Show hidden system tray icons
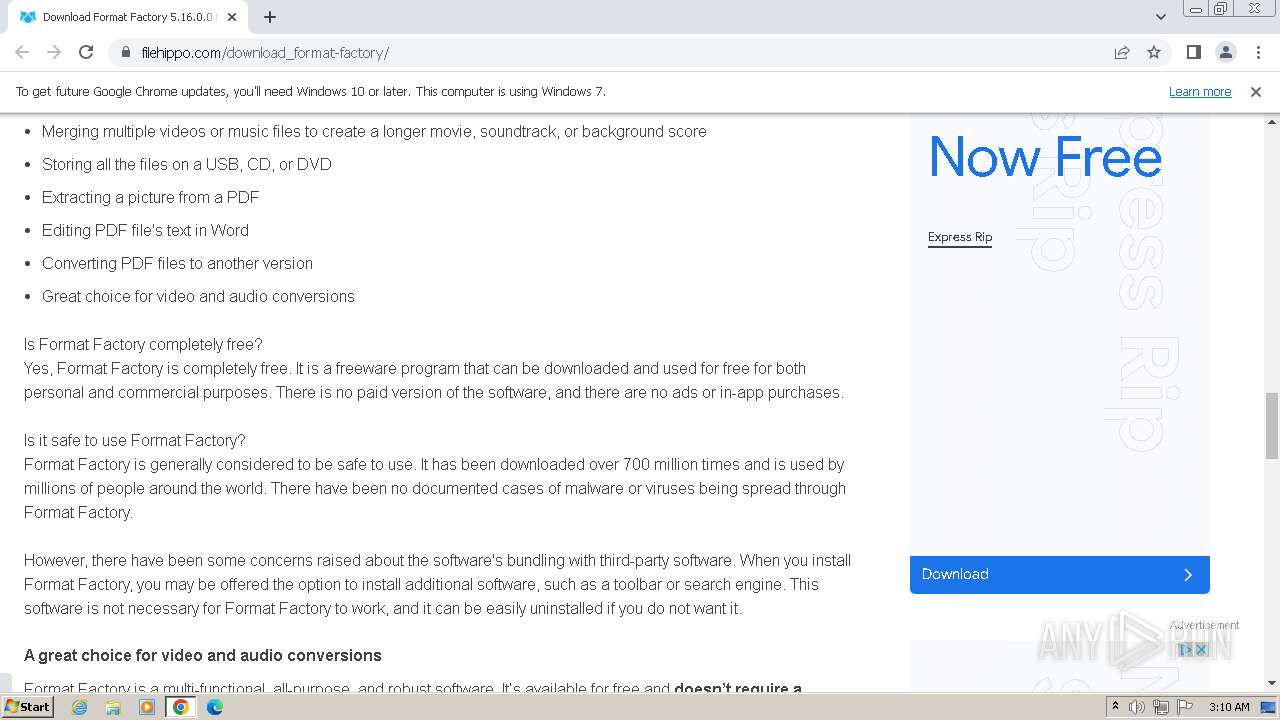The width and height of the screenshot is (1280, 720). pos(1115,707)
